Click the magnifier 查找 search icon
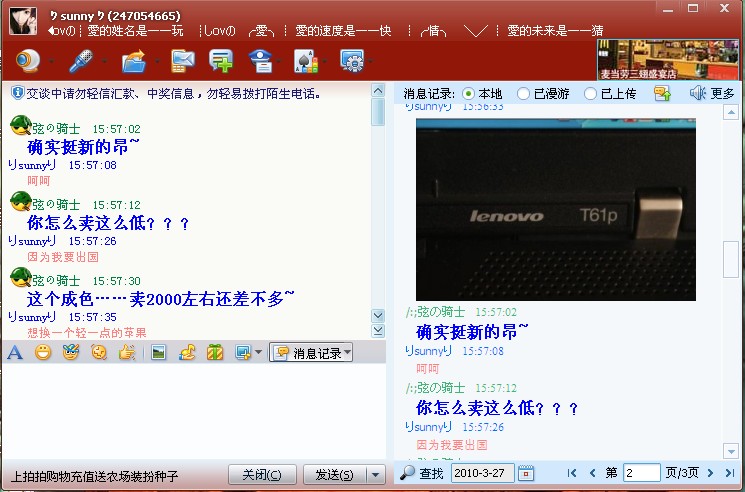Image resolution: width=745 pixels, height=492 pixels. 407,473
